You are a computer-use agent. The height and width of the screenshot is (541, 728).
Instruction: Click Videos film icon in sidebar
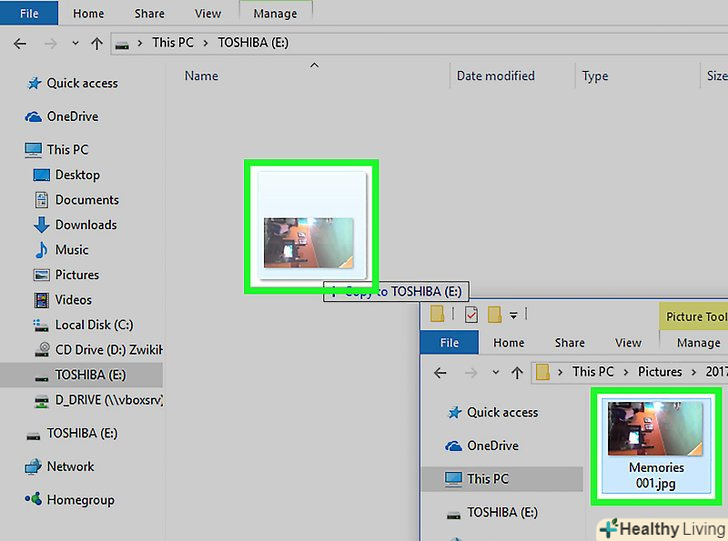pyautogui.click(x=41, y=300)
